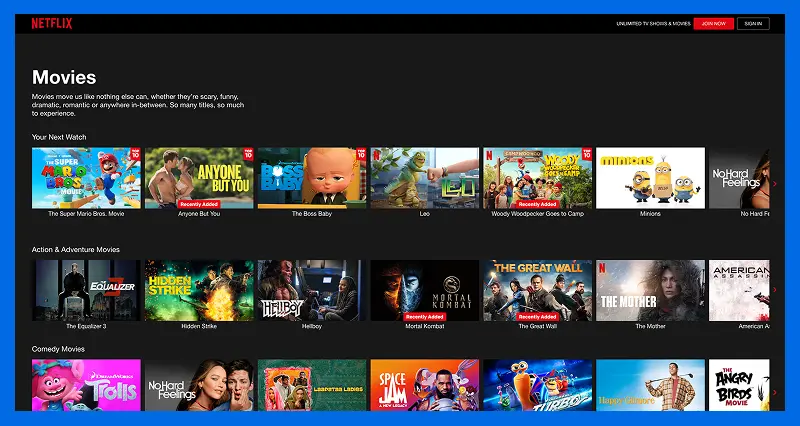This screenshot has width=800, height=426.
Task: Click Netflix N logo on Woody Woodpecker thumbnail
Action: tap(489, 155)
